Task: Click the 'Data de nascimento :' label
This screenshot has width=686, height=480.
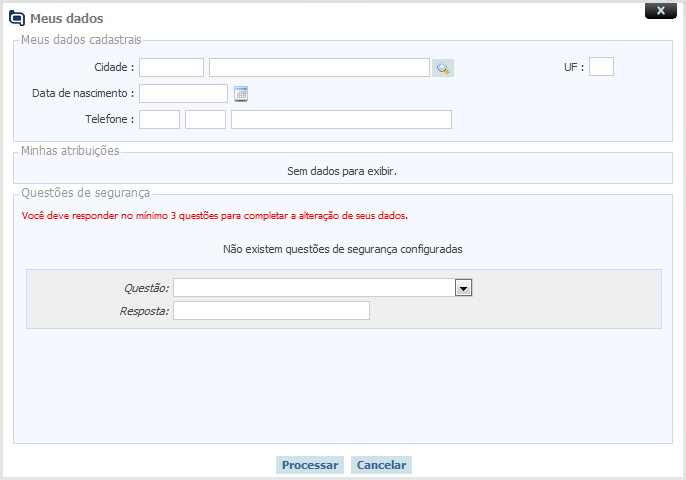Action: pos(83,93)
